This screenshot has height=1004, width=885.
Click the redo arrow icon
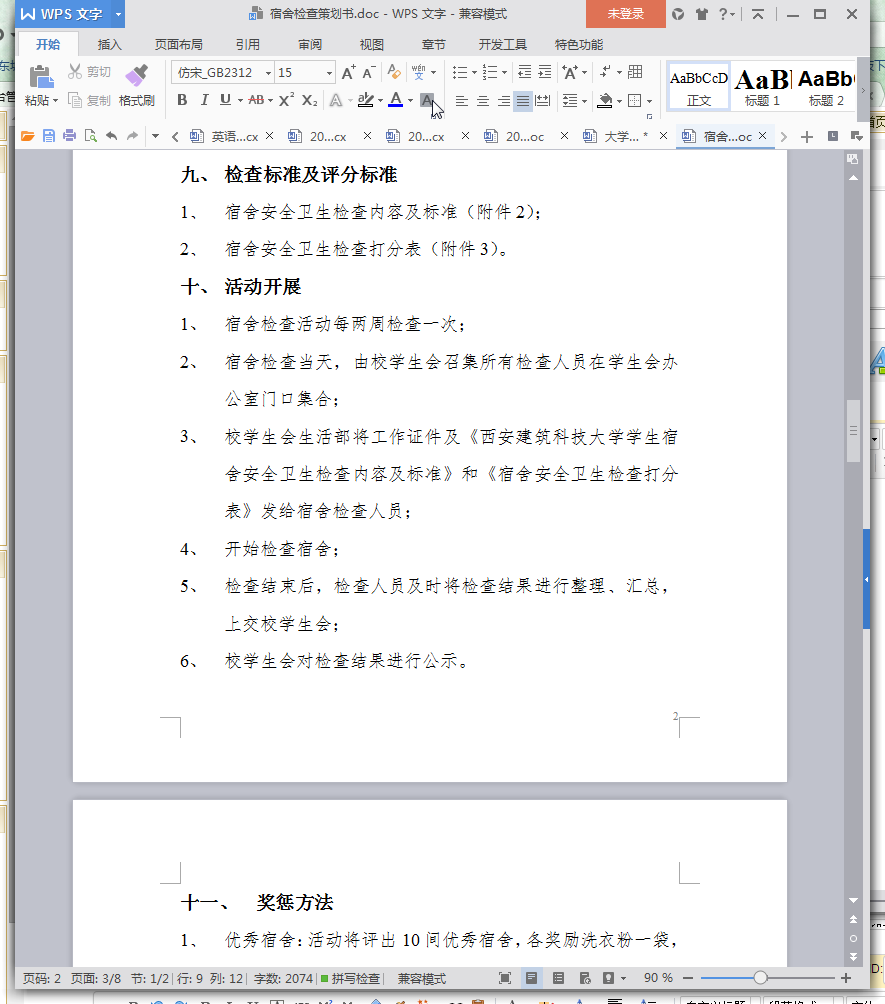[x=133, y=136]
